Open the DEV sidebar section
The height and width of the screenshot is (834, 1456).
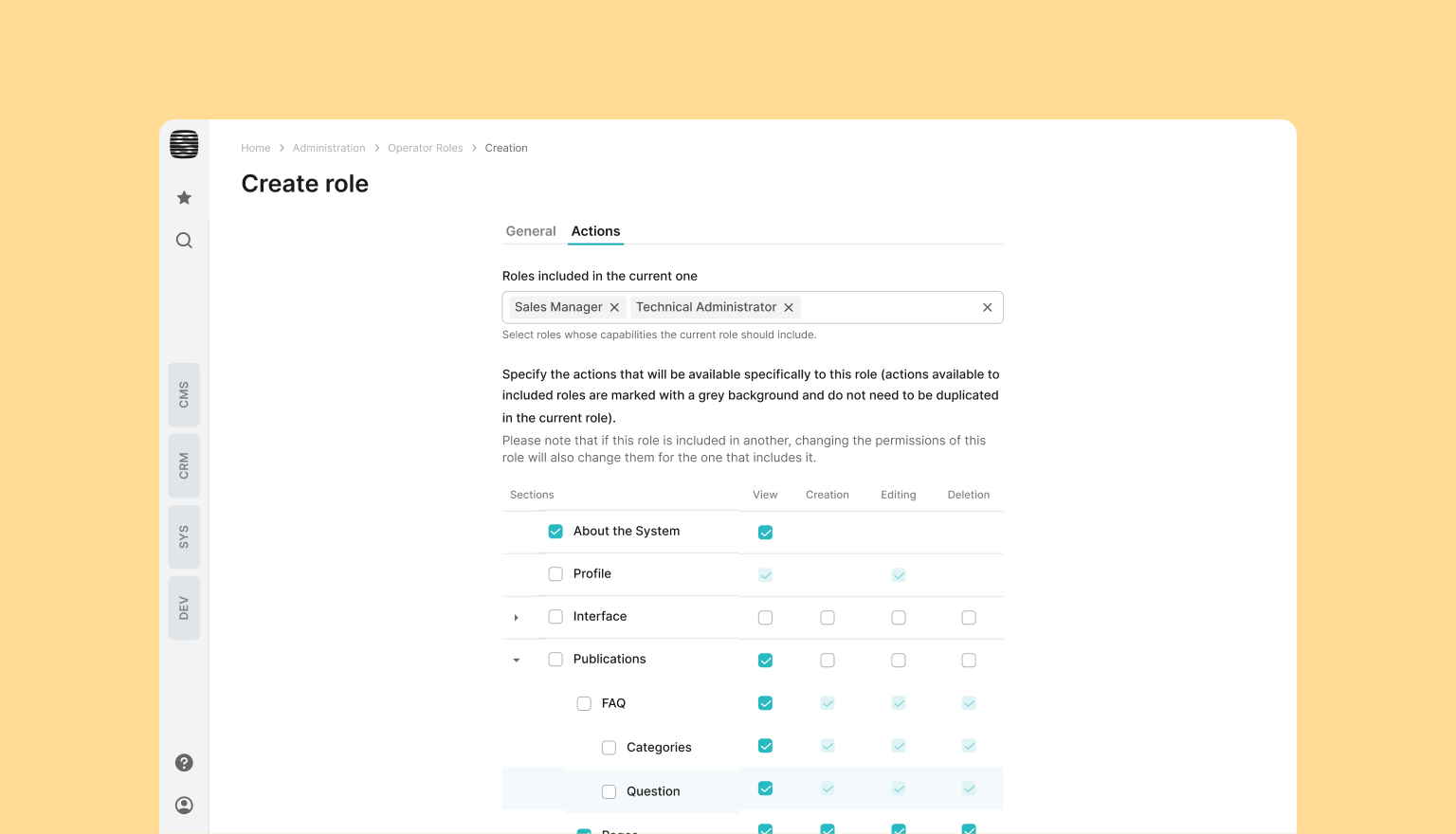point(184,607)
